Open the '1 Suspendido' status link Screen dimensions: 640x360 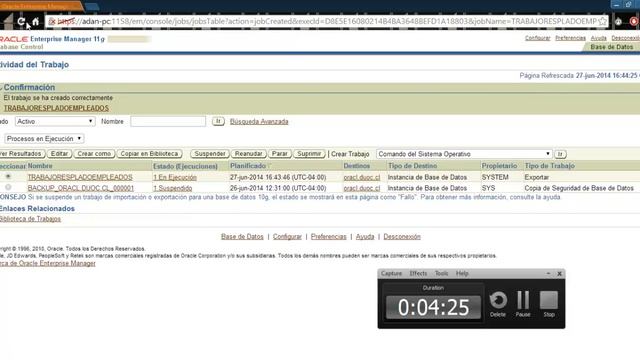[x=173, y=188]
